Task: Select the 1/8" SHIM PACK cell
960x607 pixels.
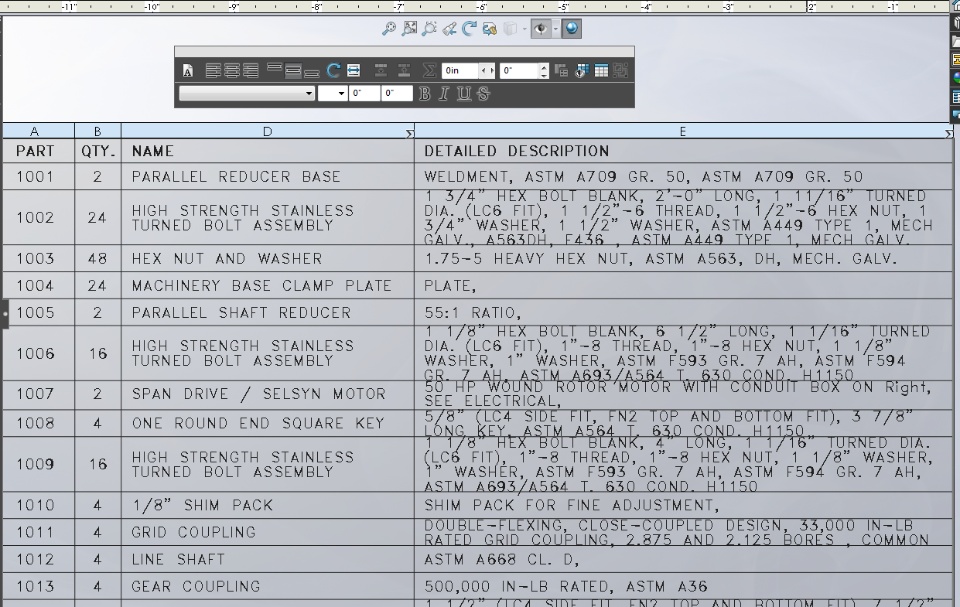Action: [268, 505]
